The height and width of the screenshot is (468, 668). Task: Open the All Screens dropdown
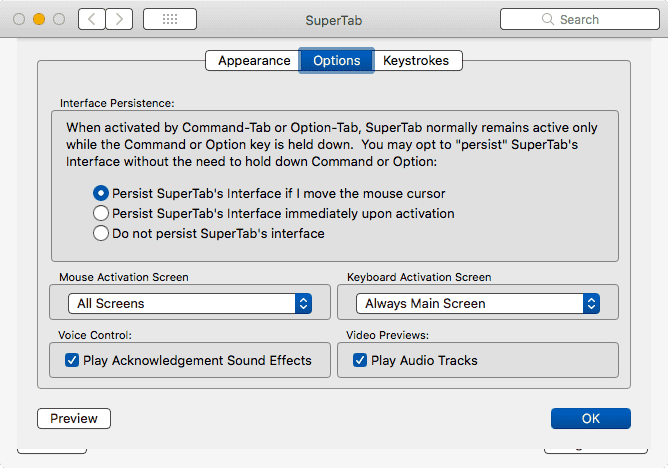(x=190, y=303)
